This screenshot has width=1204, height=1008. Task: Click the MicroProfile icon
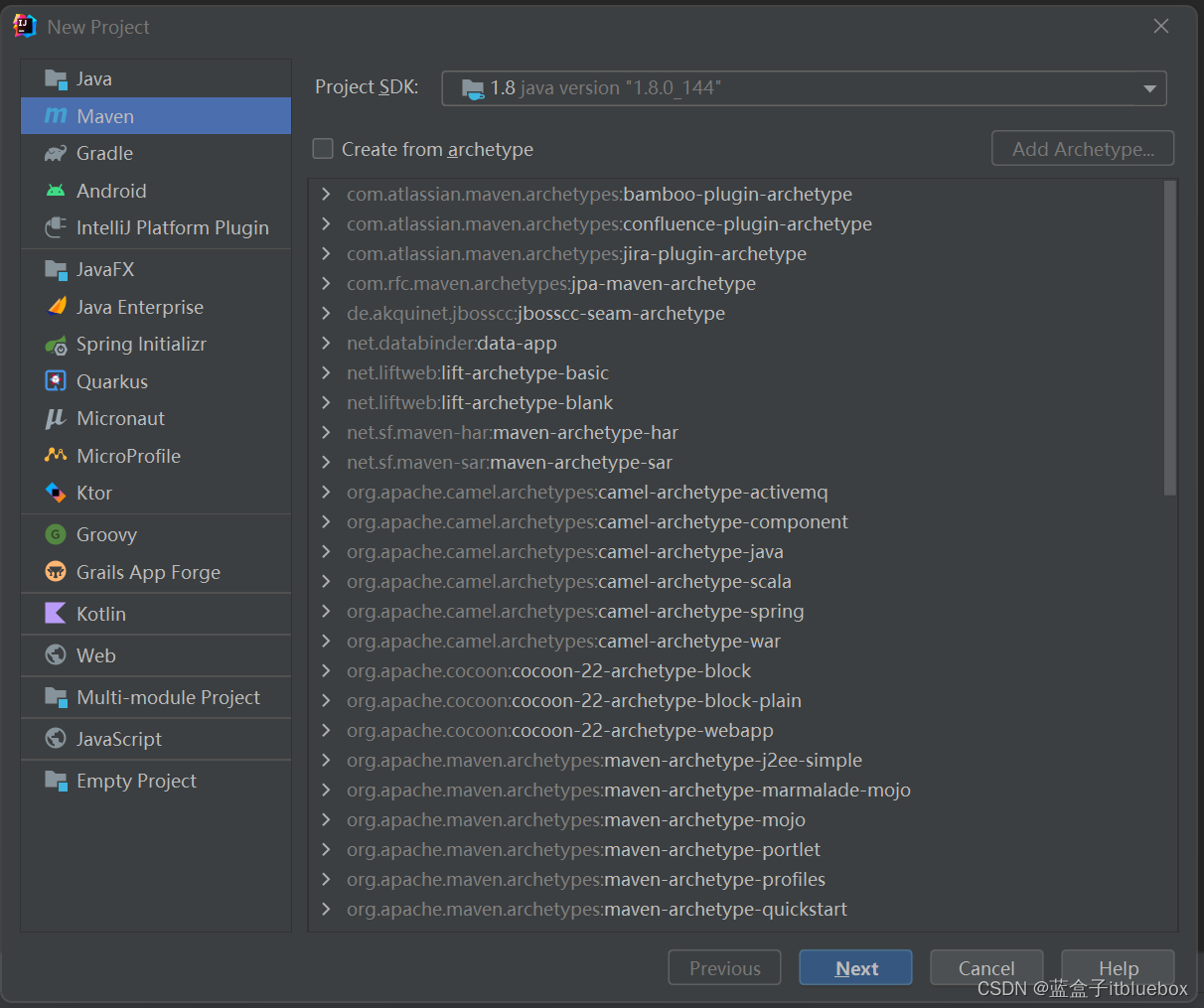56,456
